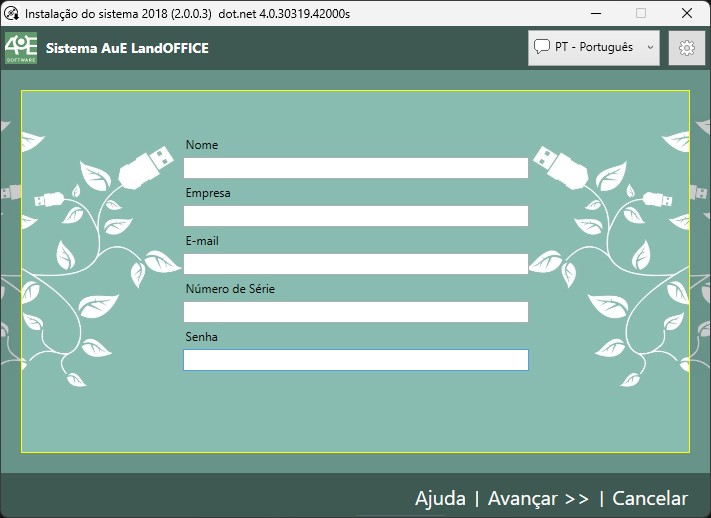Image resolution: width=711 pixels, height=518 pixels.
Task: Click the large USB plug illustration on the left
Action: pyautogui.click(x=145, y=166)
